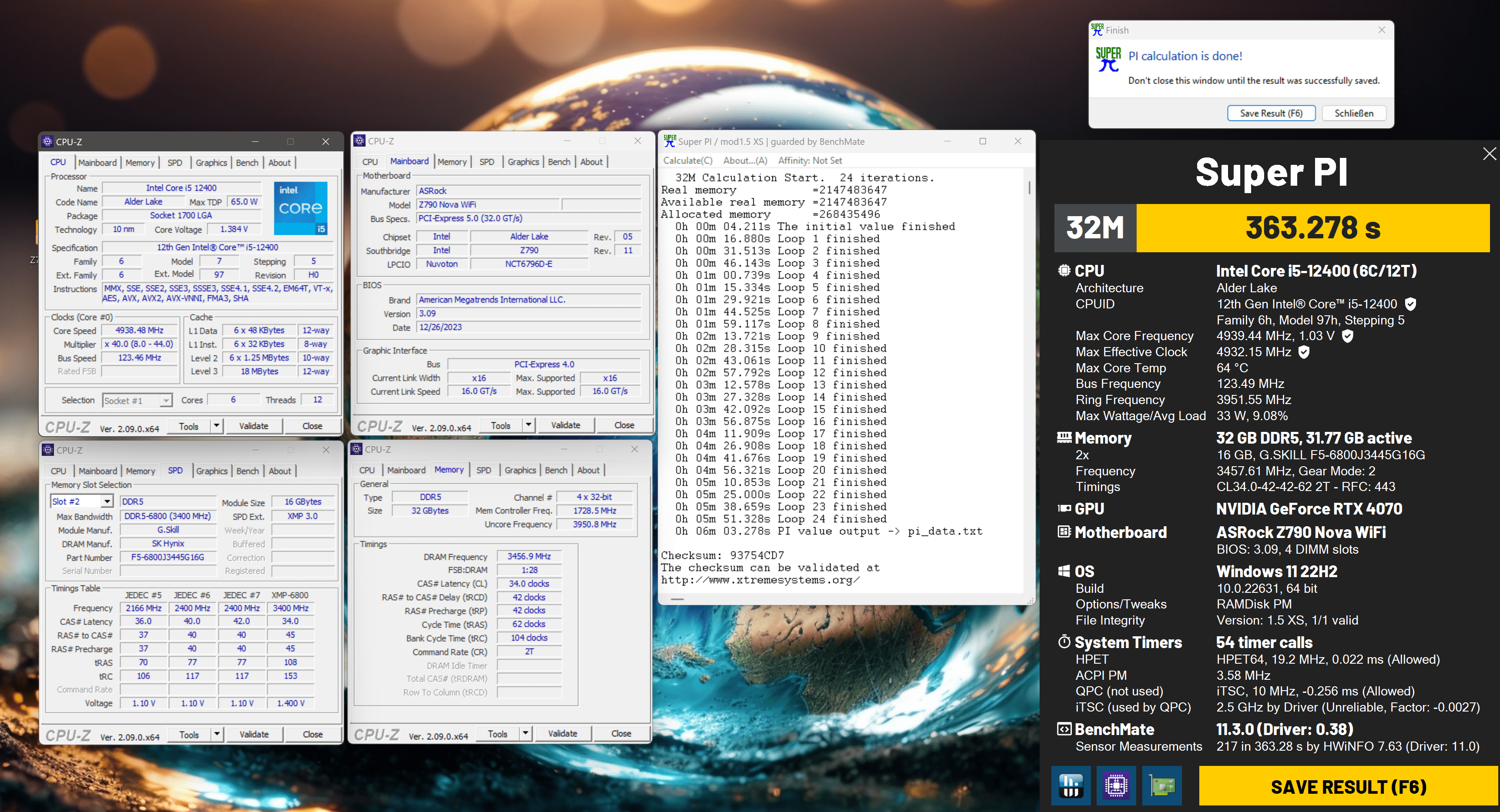Click the shield icon next to Max Effective Clock

coord(1304,351)
